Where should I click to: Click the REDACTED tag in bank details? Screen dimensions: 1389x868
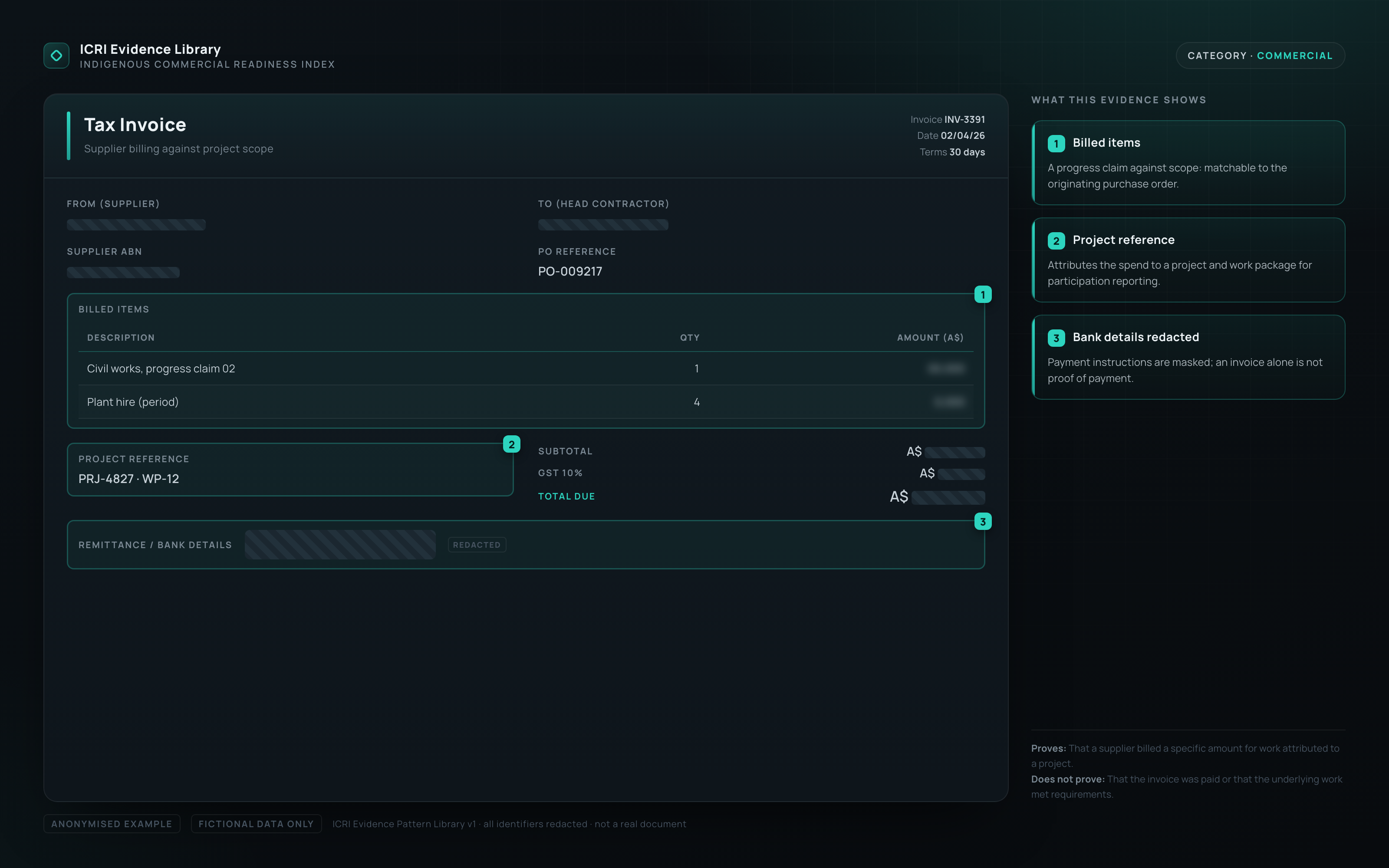point(477,545)
